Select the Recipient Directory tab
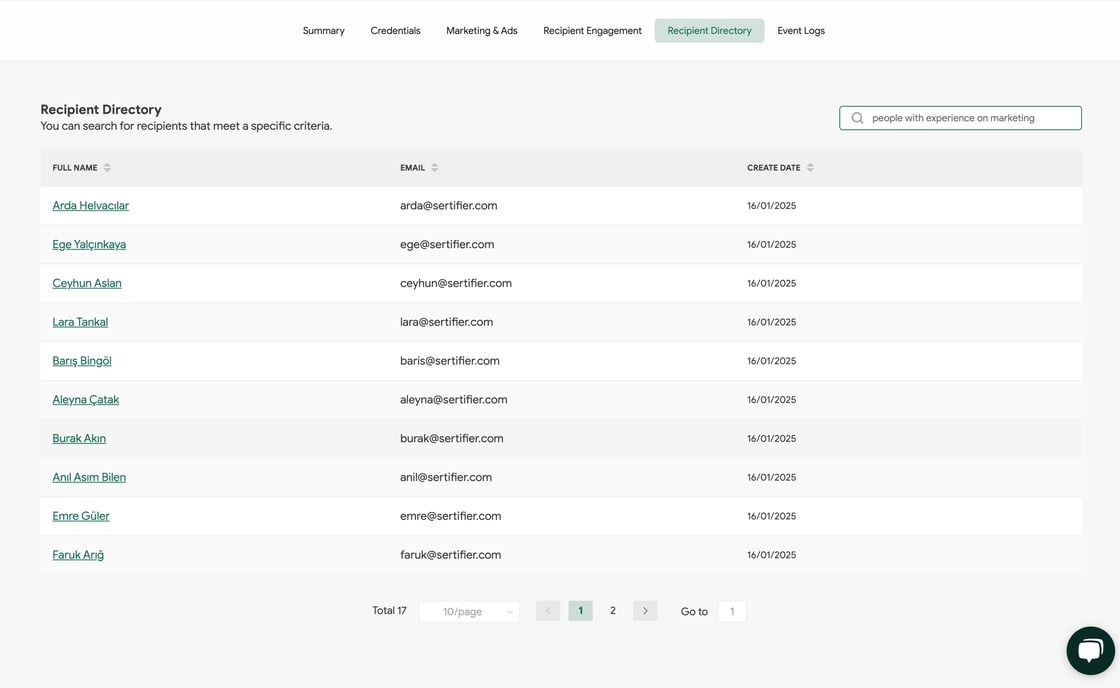The height and width of the screenshot is (688, 1120). (709, 31)
